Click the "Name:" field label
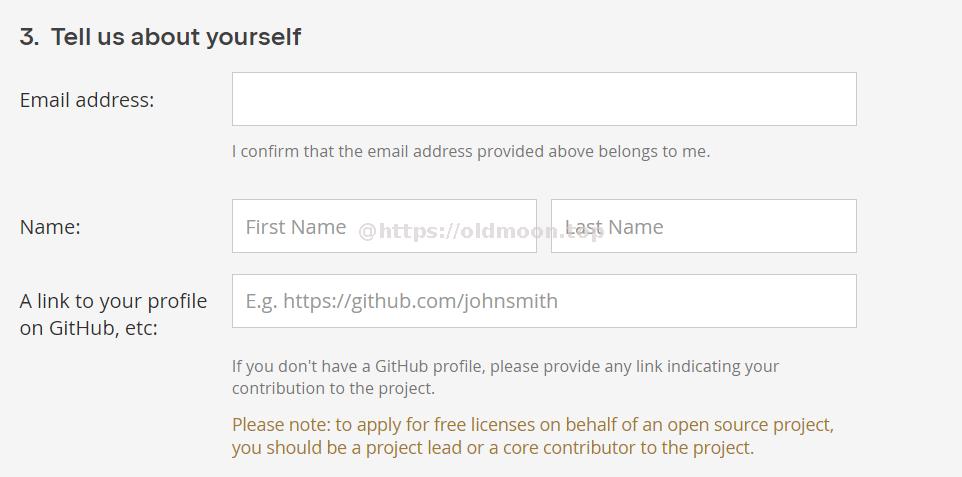The height and width of the screenshot is (477, 962). [50, 227]
